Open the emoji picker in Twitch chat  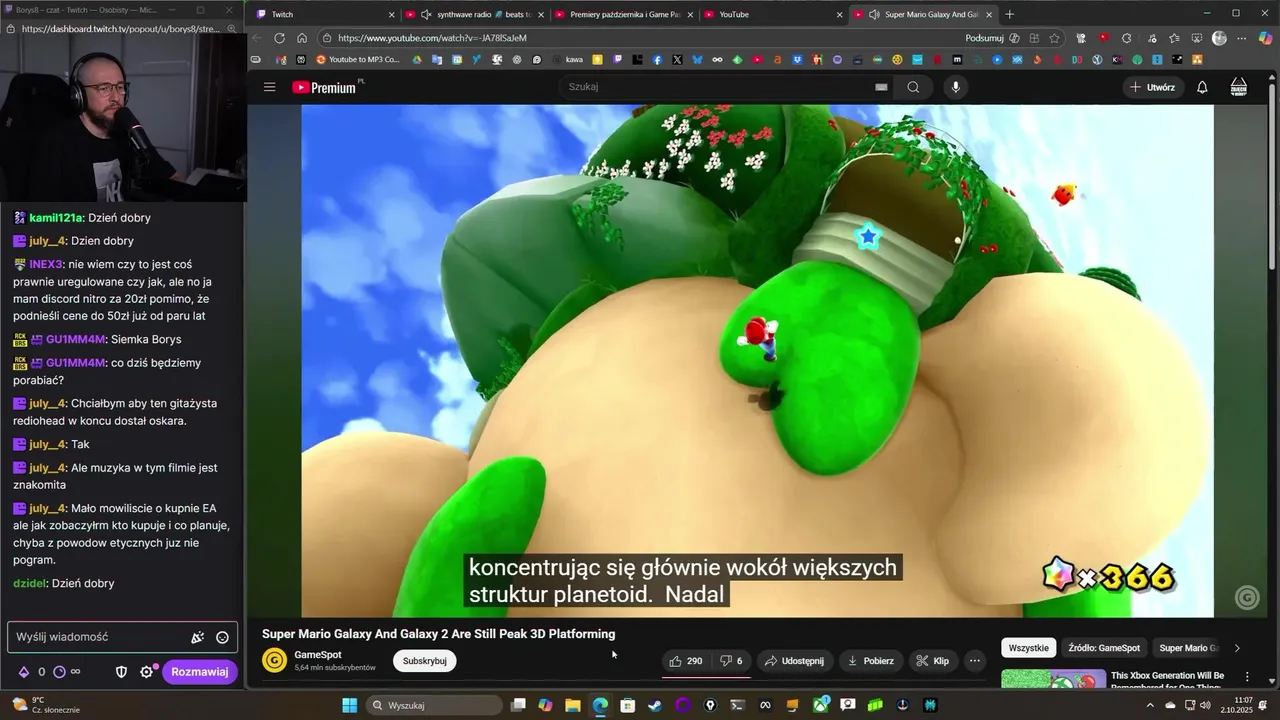click(x=222, y=637)
